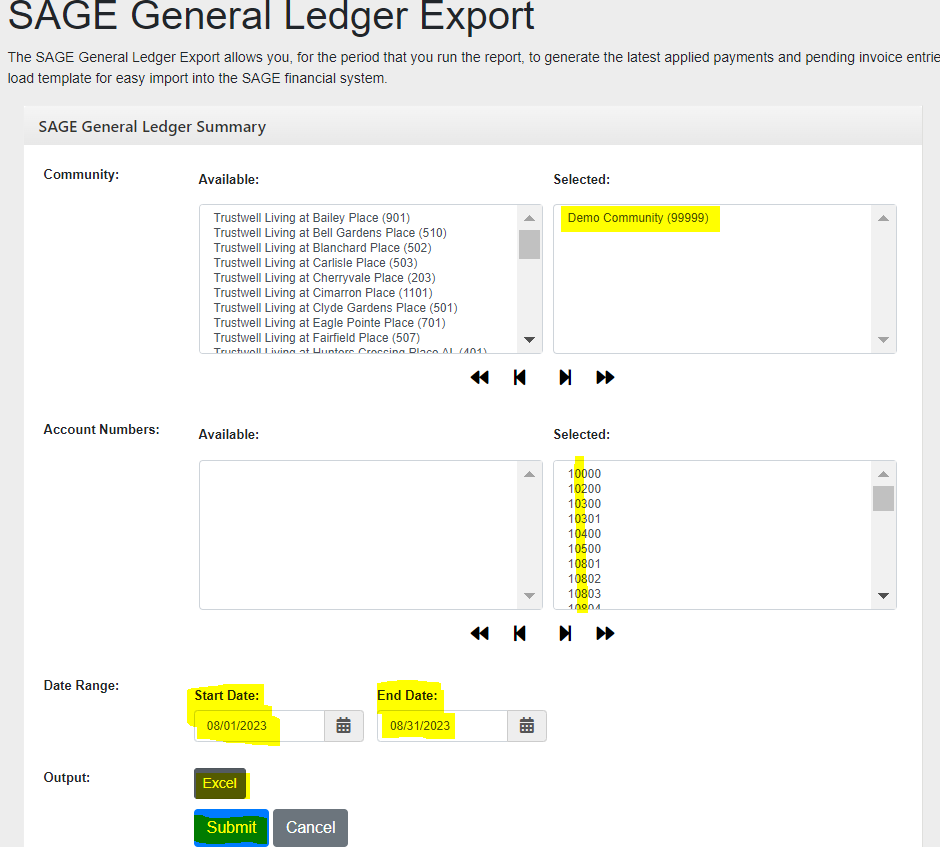This screenshot has width=940, height=847.
Task: Cancel the ledger export
Action: pos(311,828)
